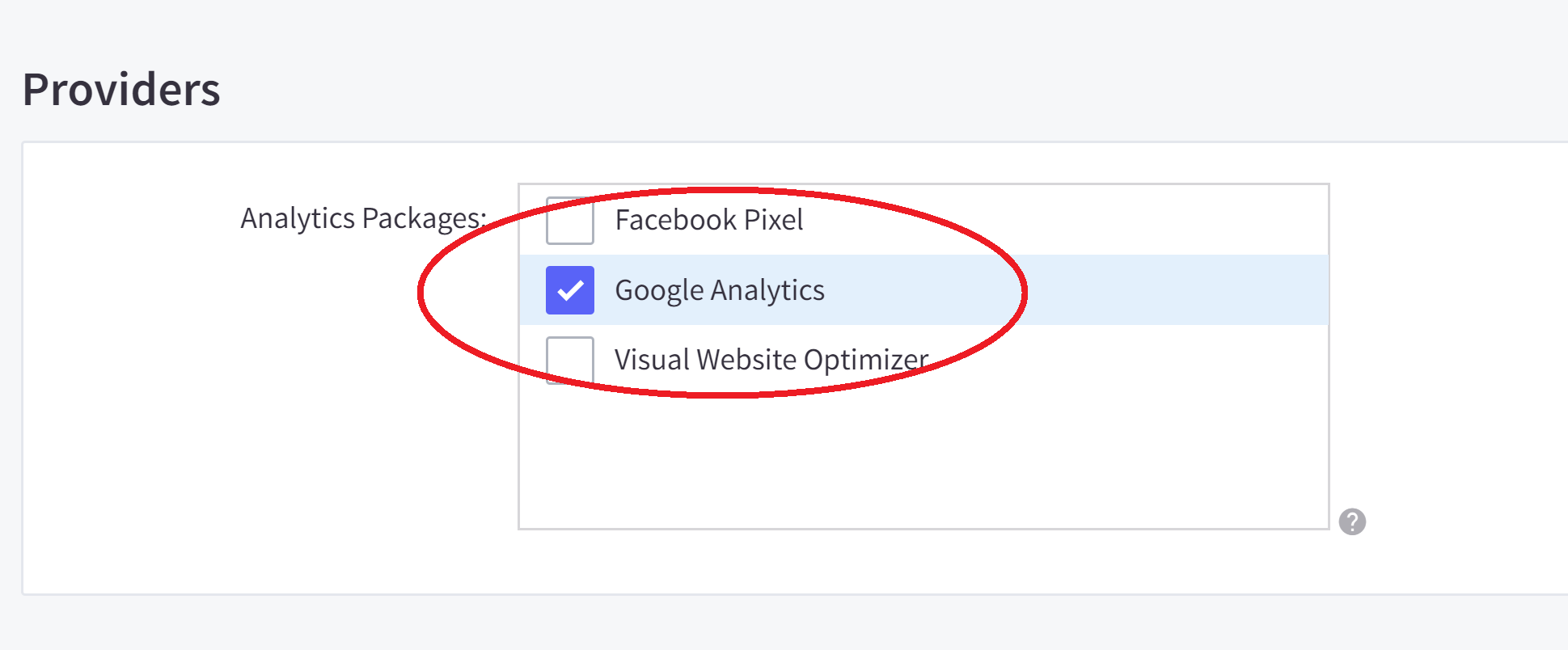1568x650 pixels.
Task: Check the Facebook Pixel checkbox
Action: pos(570,220)
